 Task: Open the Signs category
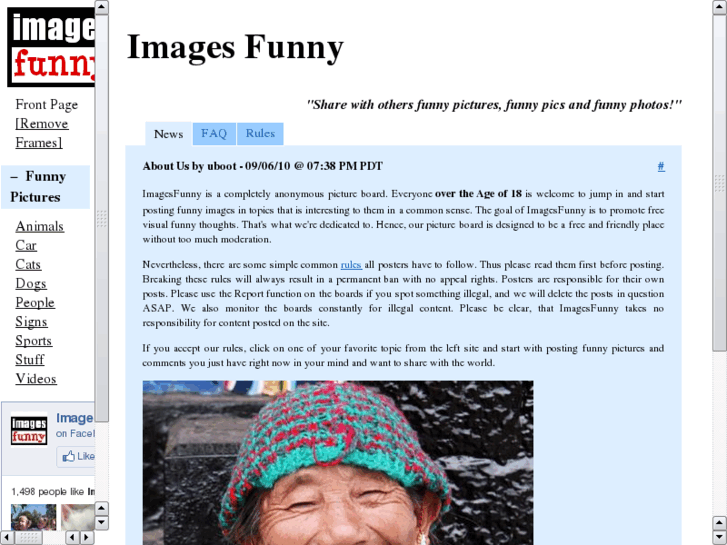[32, 321]
